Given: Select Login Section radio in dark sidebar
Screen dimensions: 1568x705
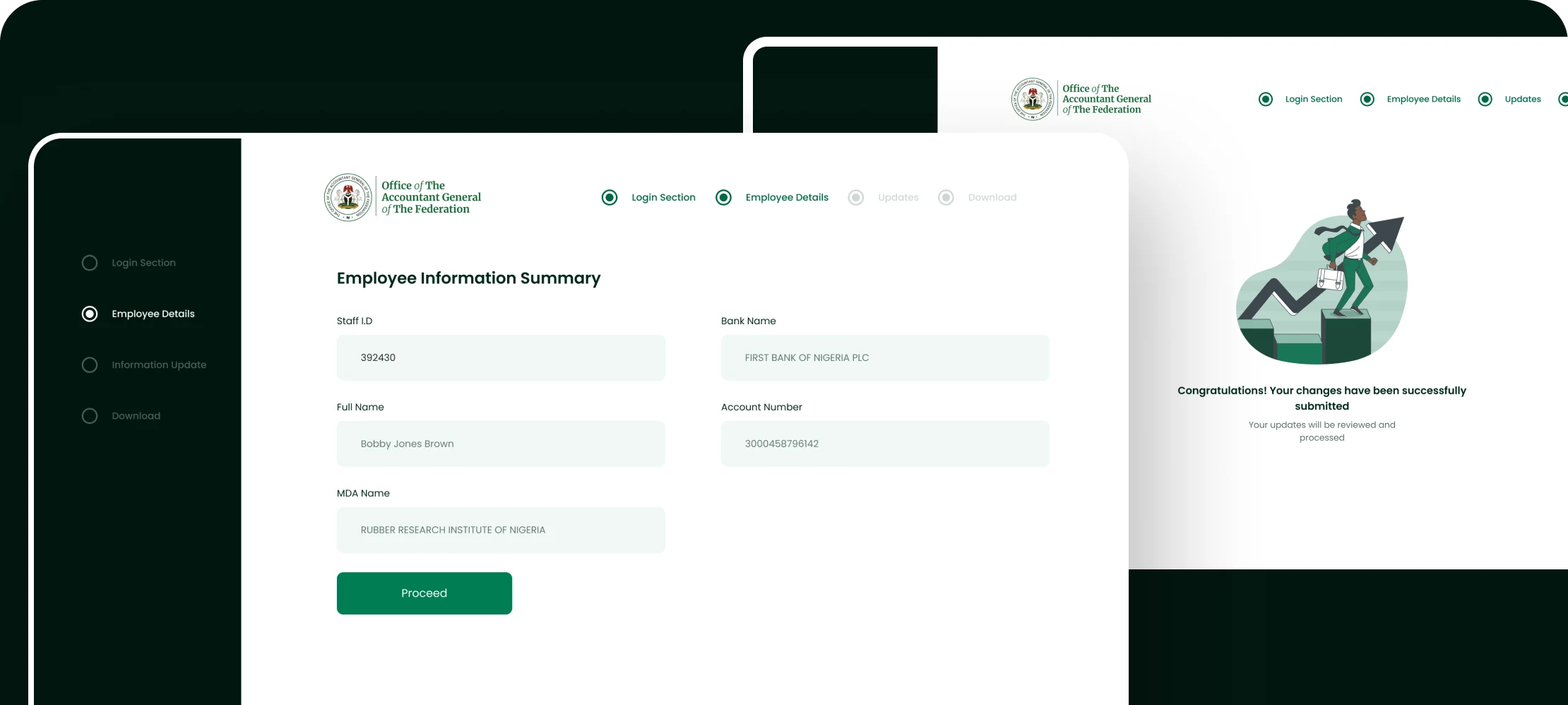Looking at the screenshot, I should [x=90, y=263].
